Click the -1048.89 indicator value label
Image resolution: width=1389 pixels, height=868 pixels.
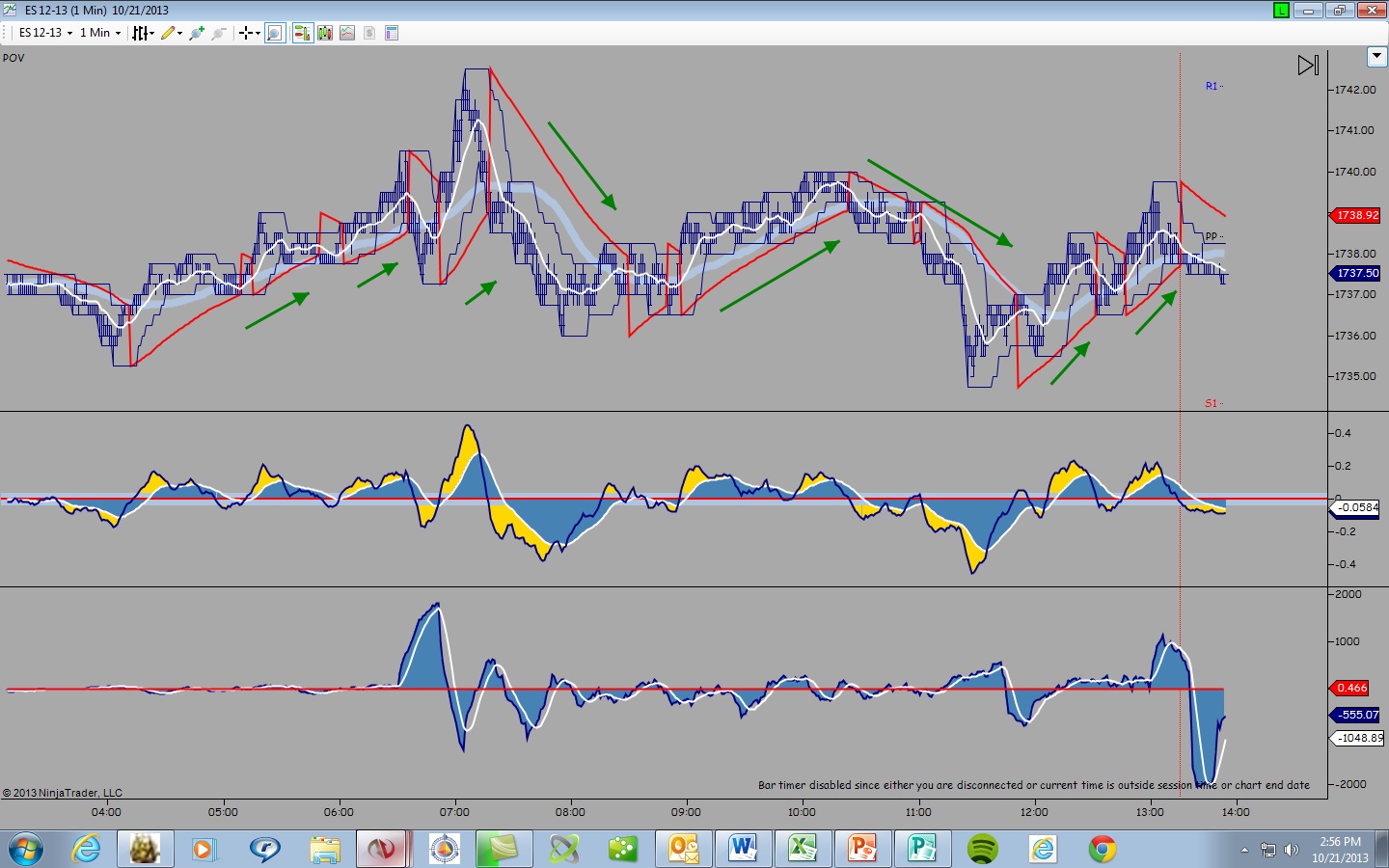point(1359,738)
